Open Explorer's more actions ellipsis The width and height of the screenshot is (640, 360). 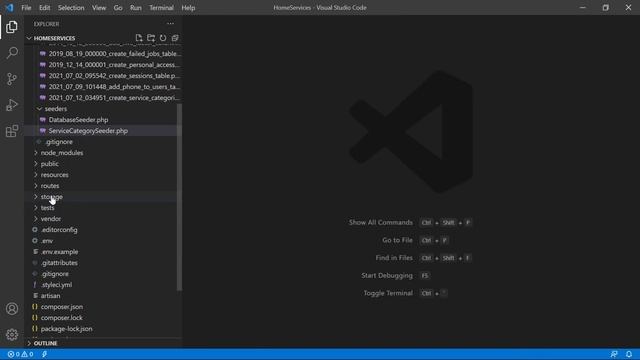170,24
